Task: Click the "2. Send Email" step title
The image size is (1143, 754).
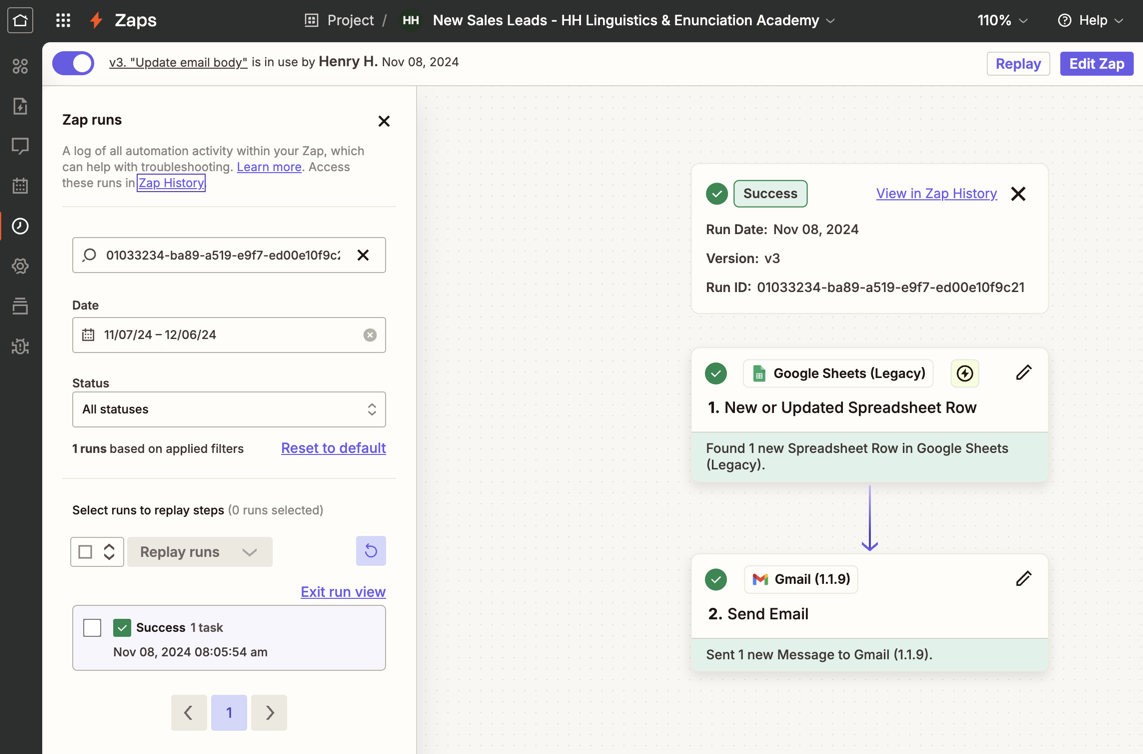Action: [x=758, y=614]
